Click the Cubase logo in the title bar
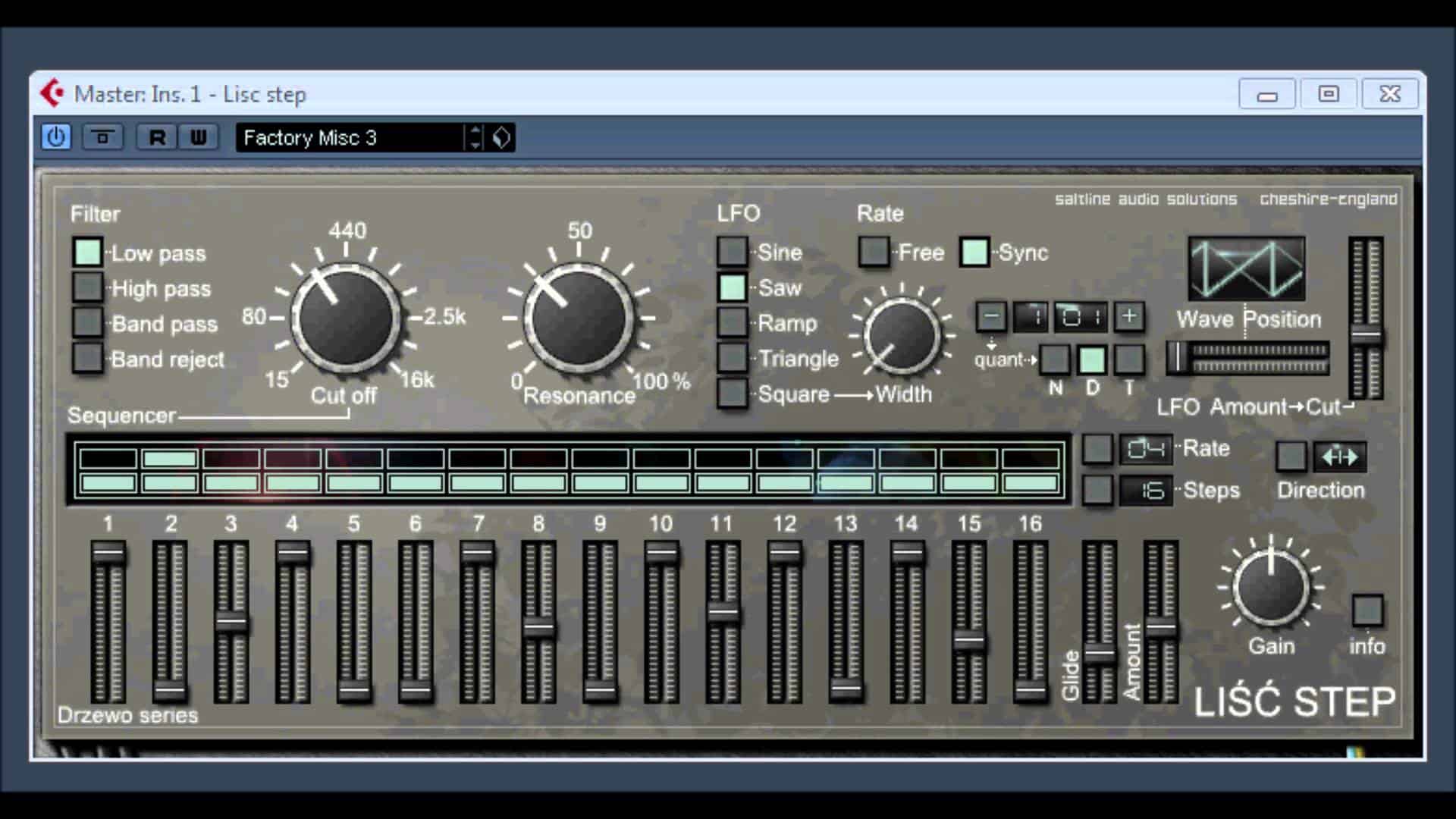Screen dimensions: 1456x819 click(x=50, y=93)
